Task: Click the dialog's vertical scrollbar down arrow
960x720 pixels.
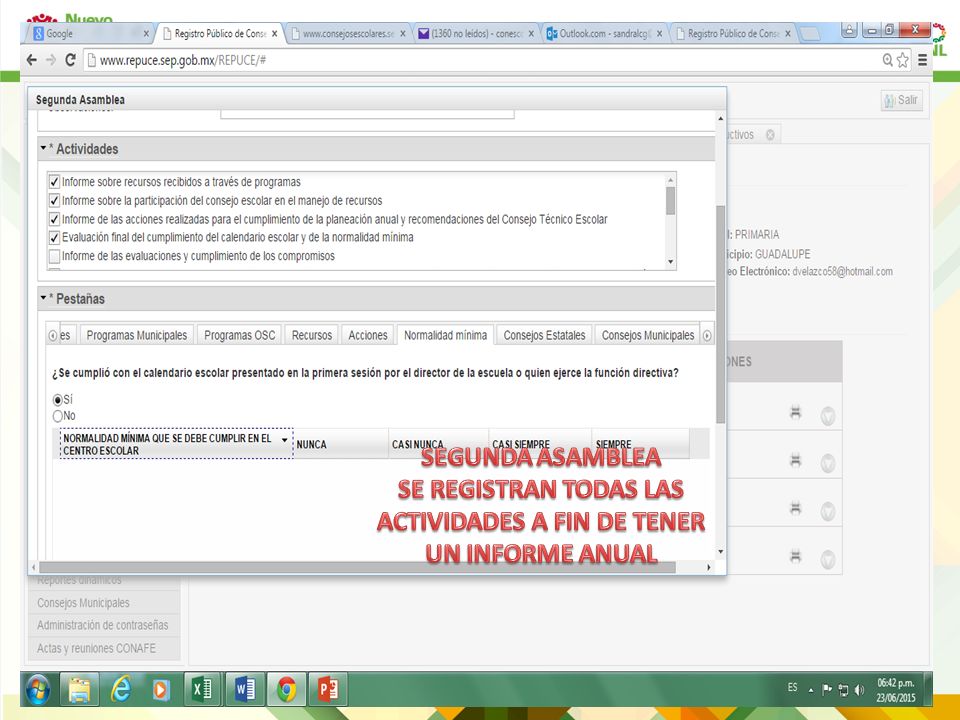Action: click(721, 552)
